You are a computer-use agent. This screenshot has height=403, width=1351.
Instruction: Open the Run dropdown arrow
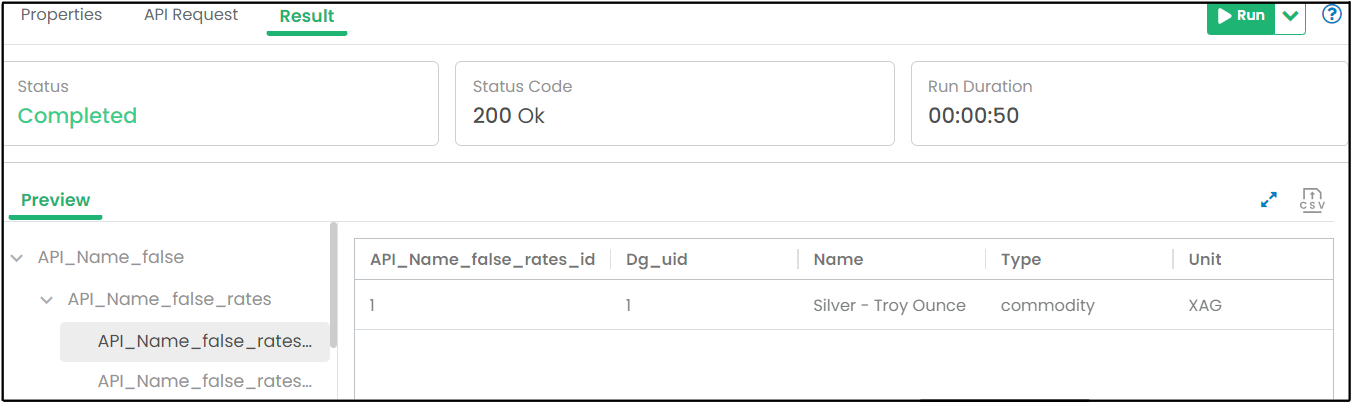tap(1290, 16)
